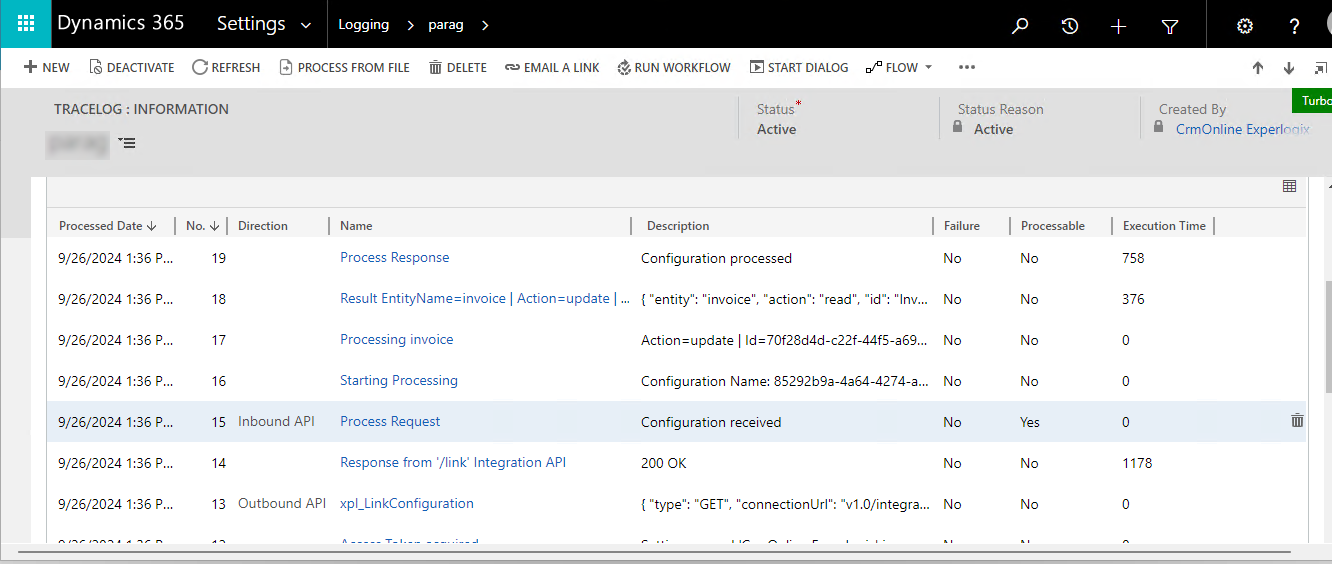Click the grid view icon above table
Image resolution: width=1332 pixels, height=564 pixels.
point(1290,186)
